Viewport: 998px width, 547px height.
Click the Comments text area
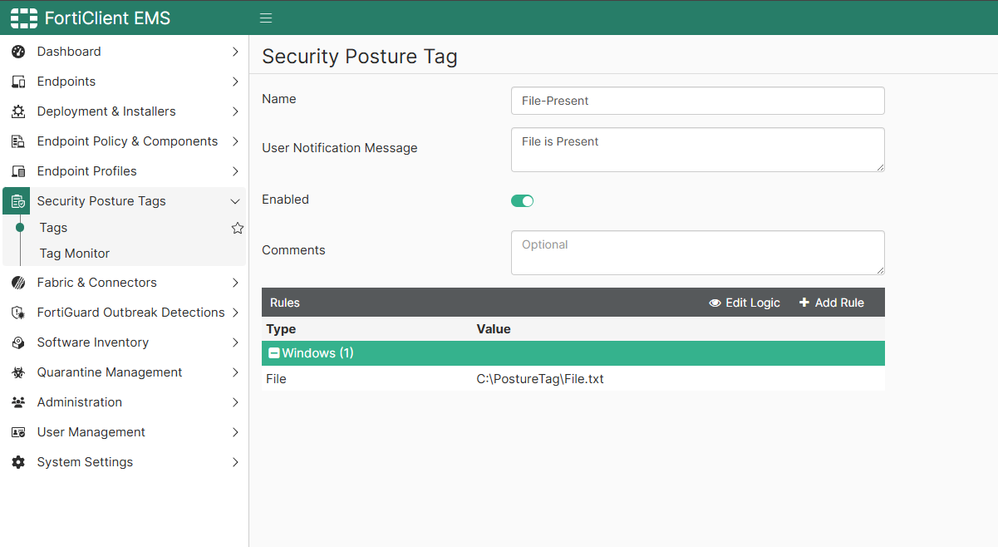coord(697,253)
